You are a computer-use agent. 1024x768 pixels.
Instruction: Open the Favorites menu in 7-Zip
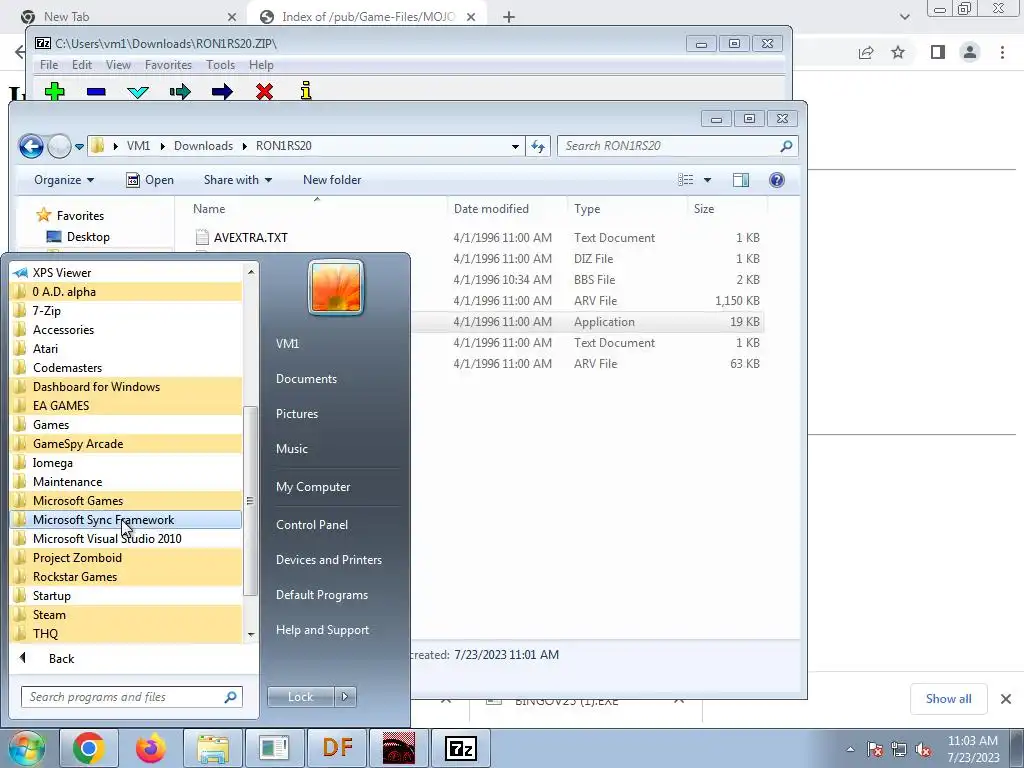point(168,65)
